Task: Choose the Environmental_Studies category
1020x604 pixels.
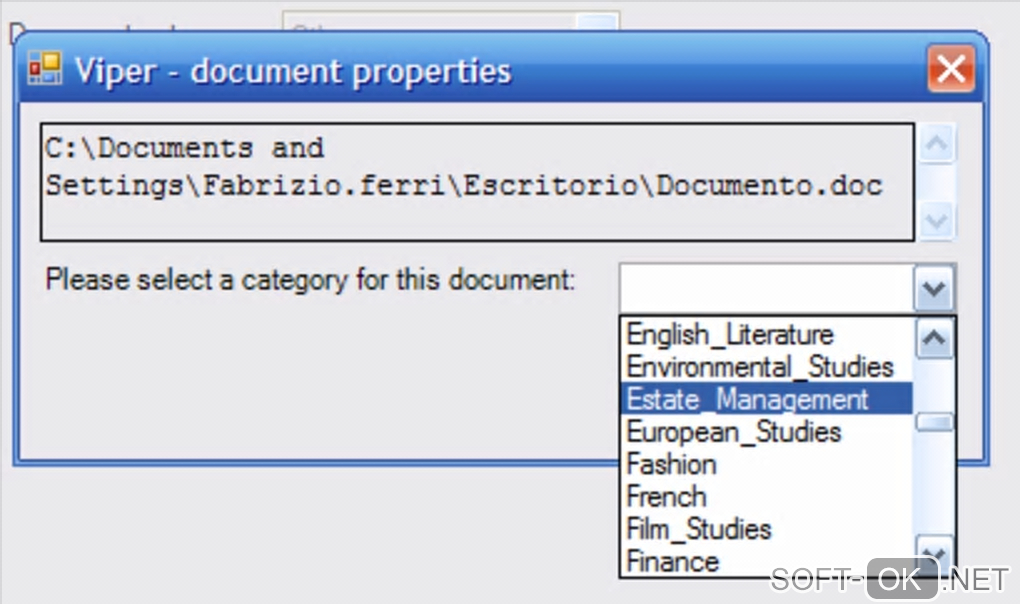Action: 760,366
